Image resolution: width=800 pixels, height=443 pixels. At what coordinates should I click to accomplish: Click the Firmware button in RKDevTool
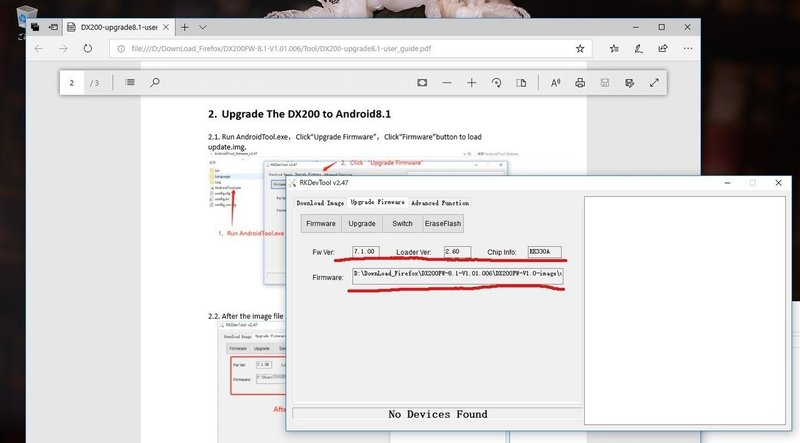pos(321,224)
